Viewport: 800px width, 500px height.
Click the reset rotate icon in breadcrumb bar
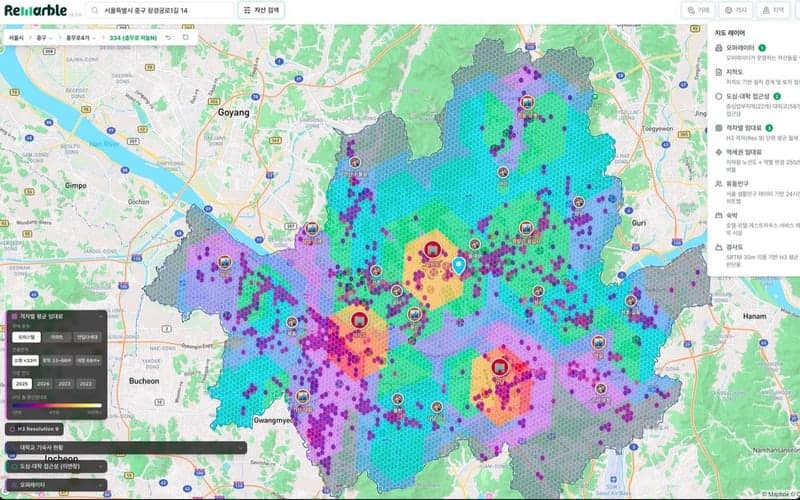click(x=185, y=37)
